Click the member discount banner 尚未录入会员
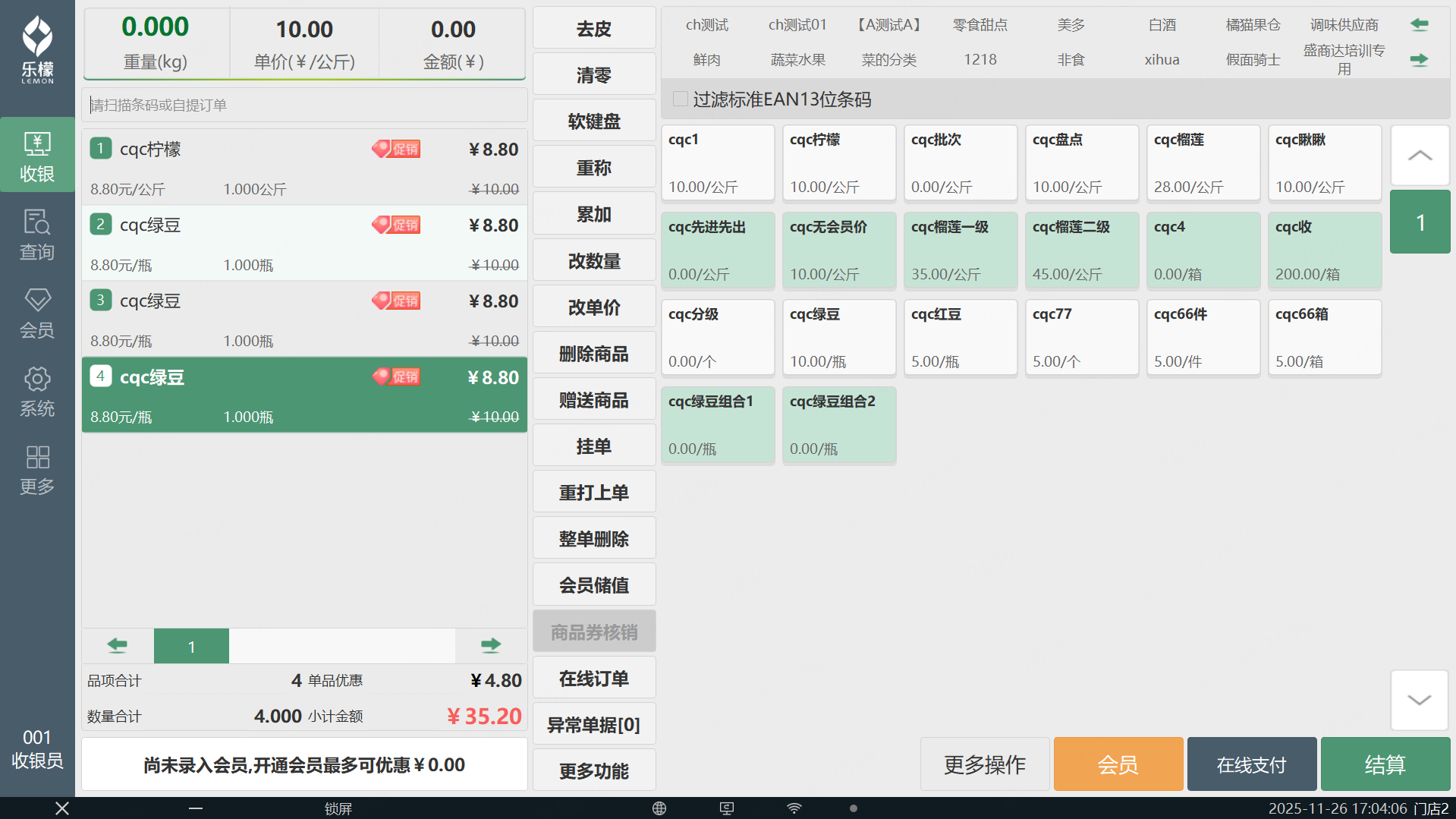The image size is (1456, 819). [304, 764]
